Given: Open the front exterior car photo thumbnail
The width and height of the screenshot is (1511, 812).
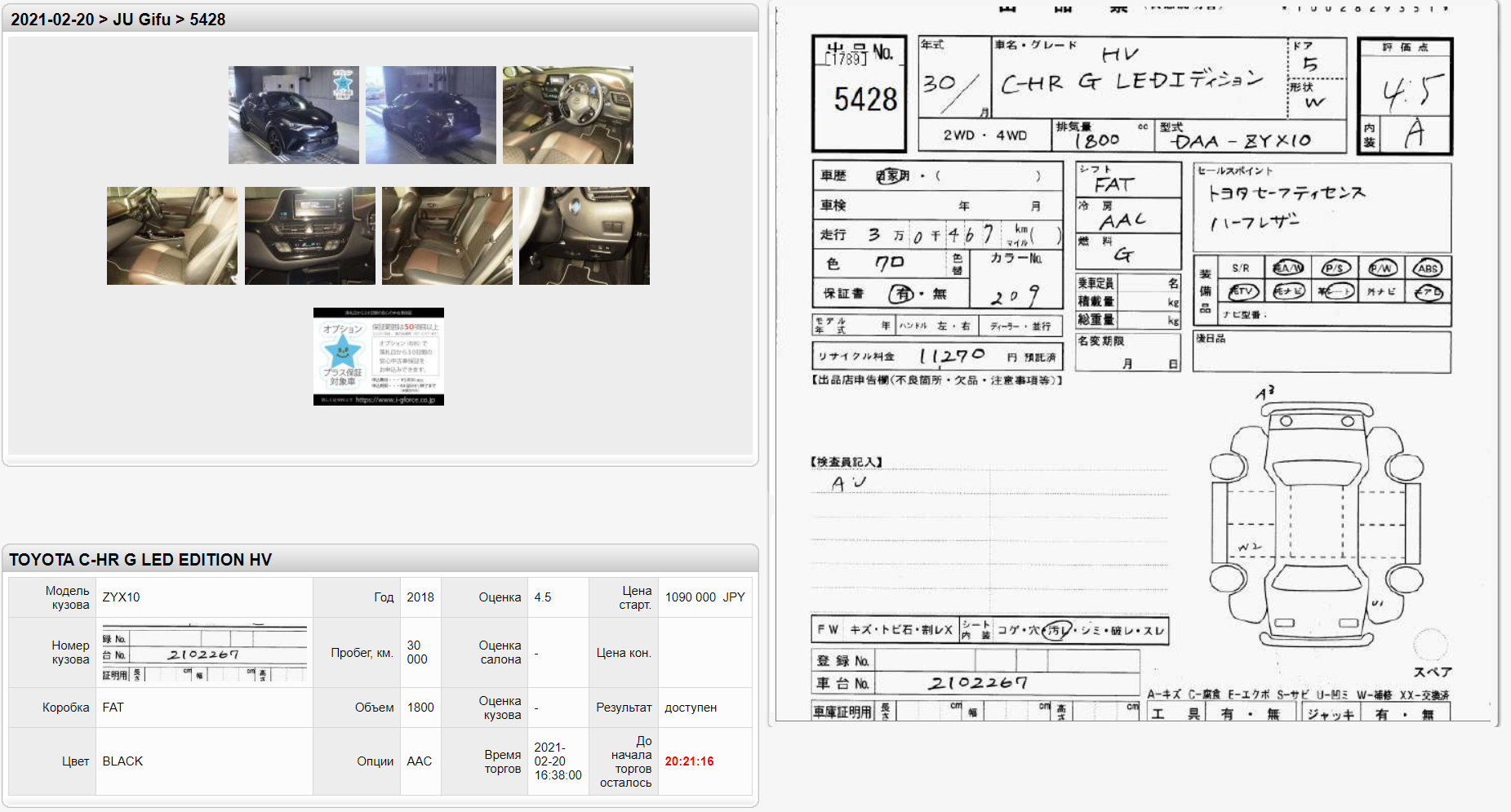Looking at the screenshot, I should coord(294,115).
